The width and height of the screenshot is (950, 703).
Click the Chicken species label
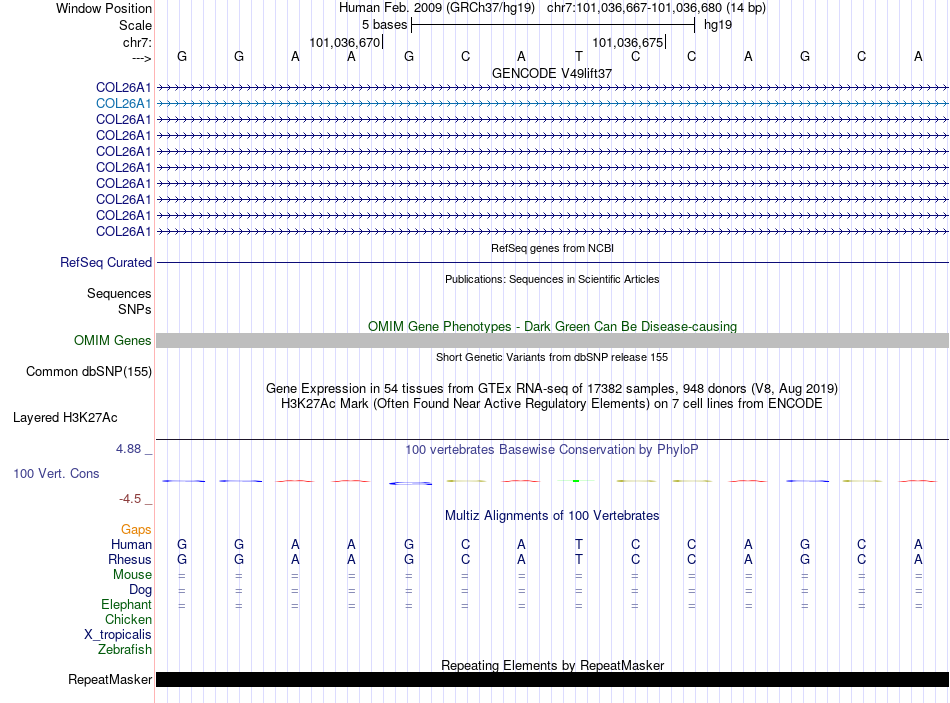click(x=128, y=619)
